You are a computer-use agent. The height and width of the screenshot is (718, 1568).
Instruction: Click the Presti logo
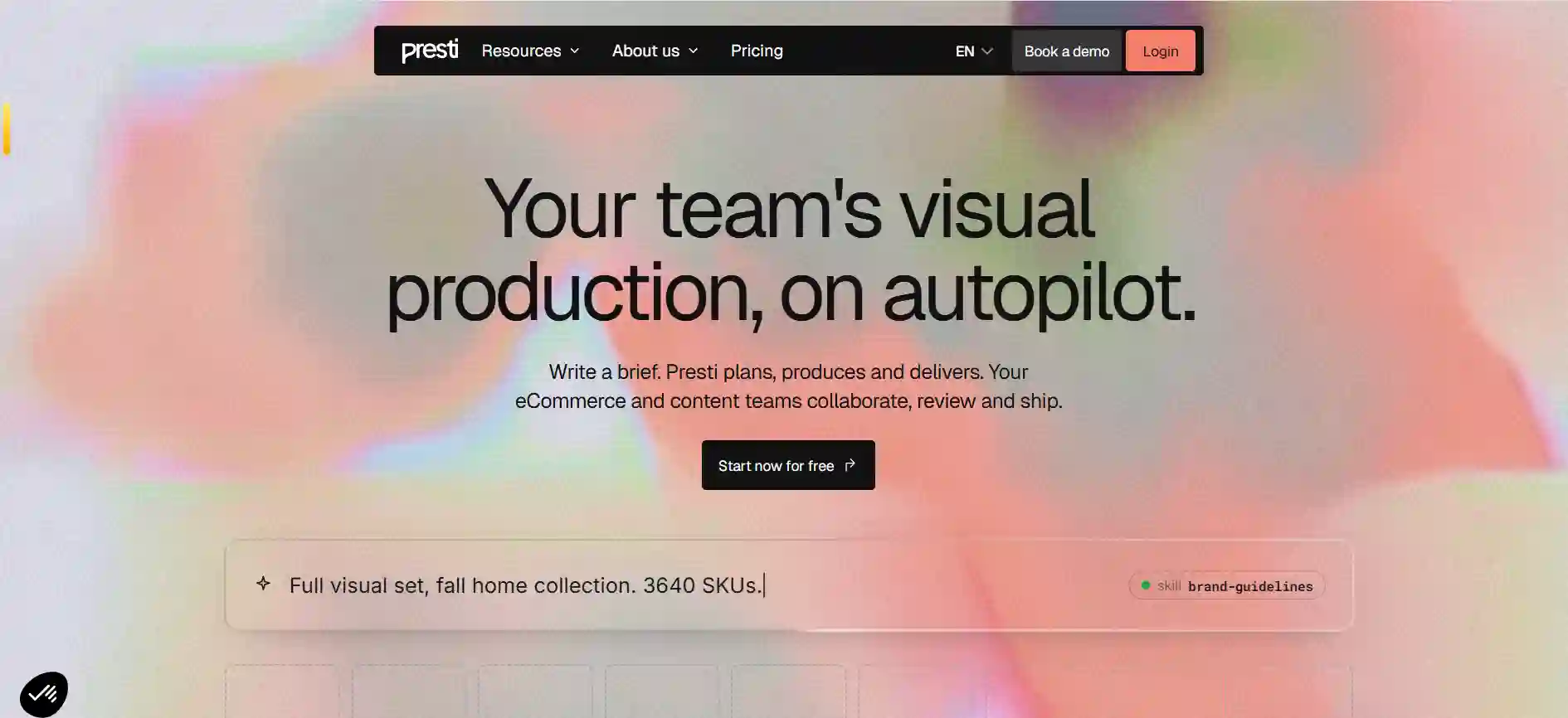429,51
